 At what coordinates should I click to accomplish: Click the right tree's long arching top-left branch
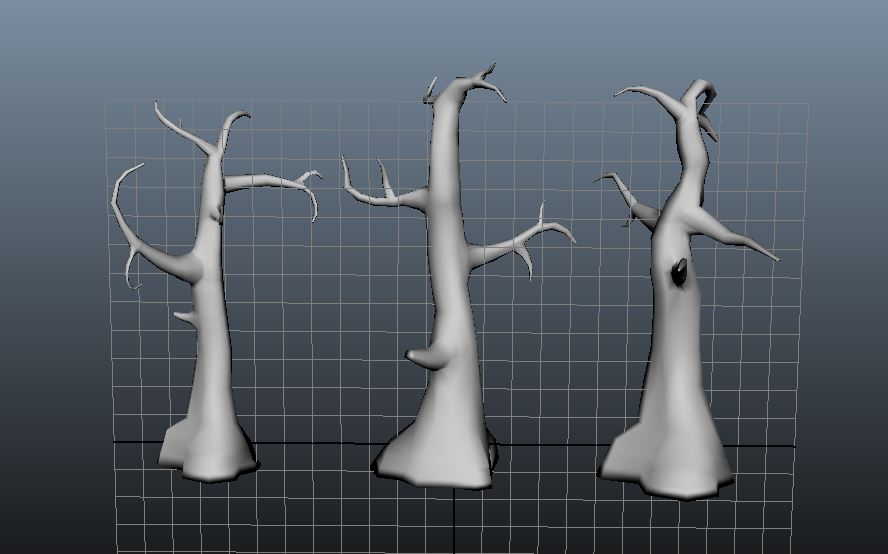click(x=652, y=97)
